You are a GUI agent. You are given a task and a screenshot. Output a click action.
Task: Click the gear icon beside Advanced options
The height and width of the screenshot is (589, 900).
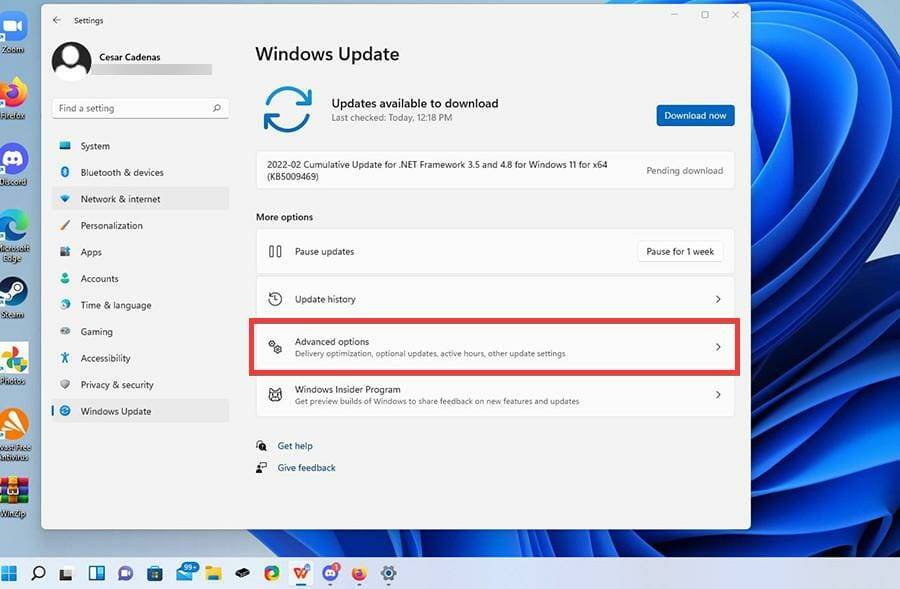tap(275, 347)
